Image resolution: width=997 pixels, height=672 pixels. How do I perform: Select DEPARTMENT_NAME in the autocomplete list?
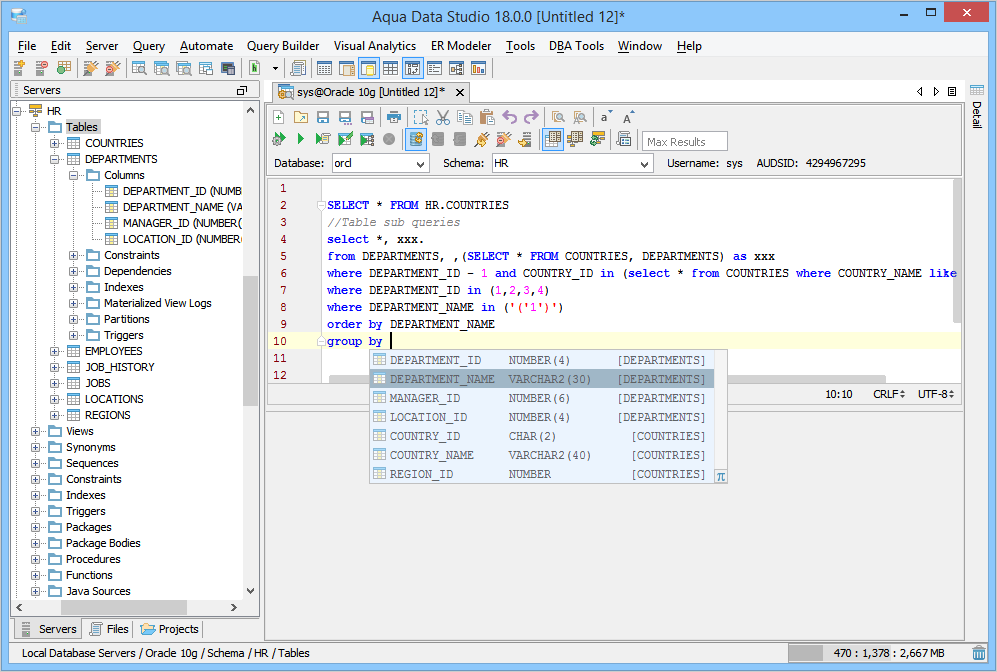541,379
